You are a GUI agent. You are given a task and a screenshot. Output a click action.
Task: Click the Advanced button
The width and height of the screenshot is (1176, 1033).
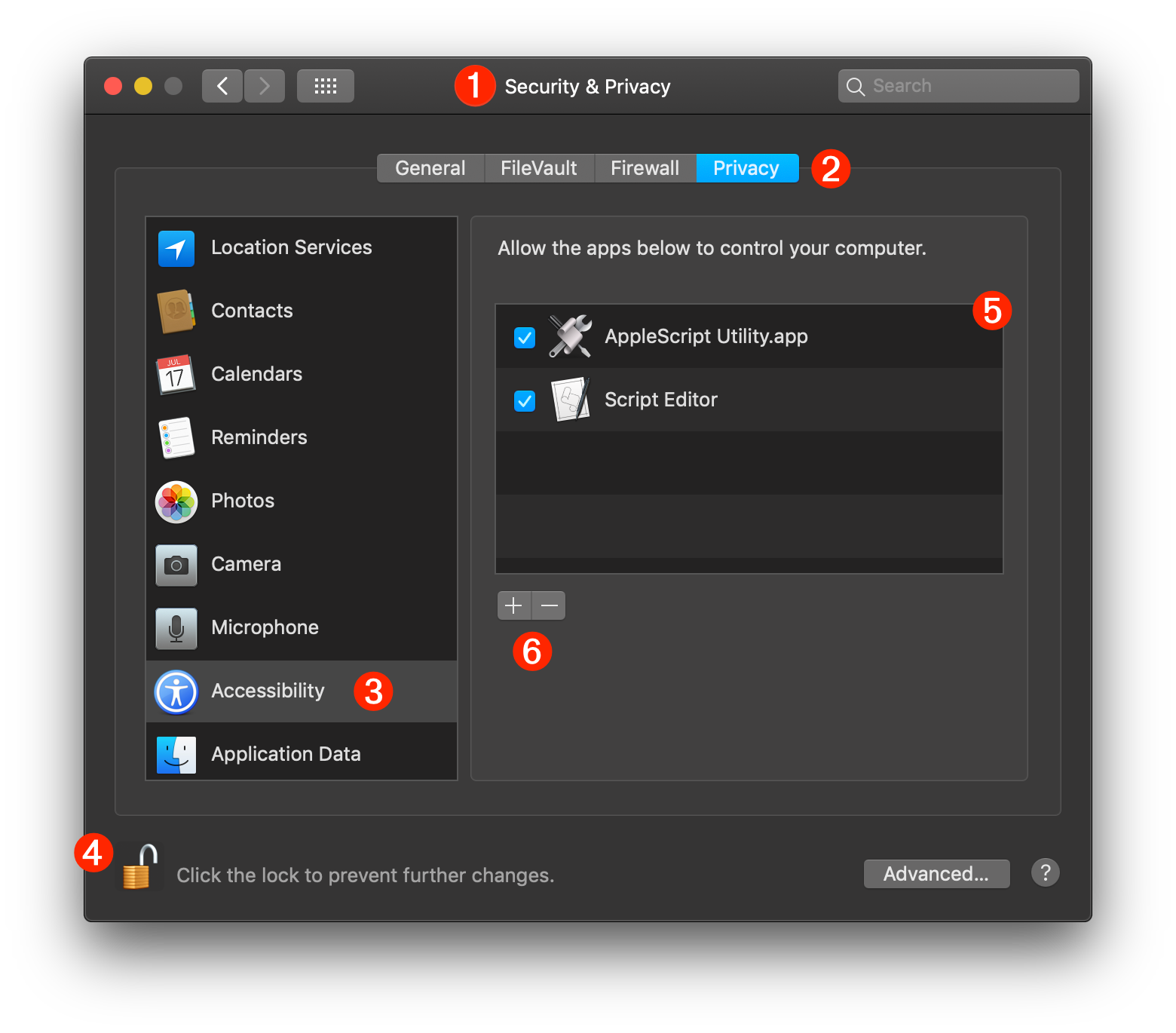click(x=936, y=873)
